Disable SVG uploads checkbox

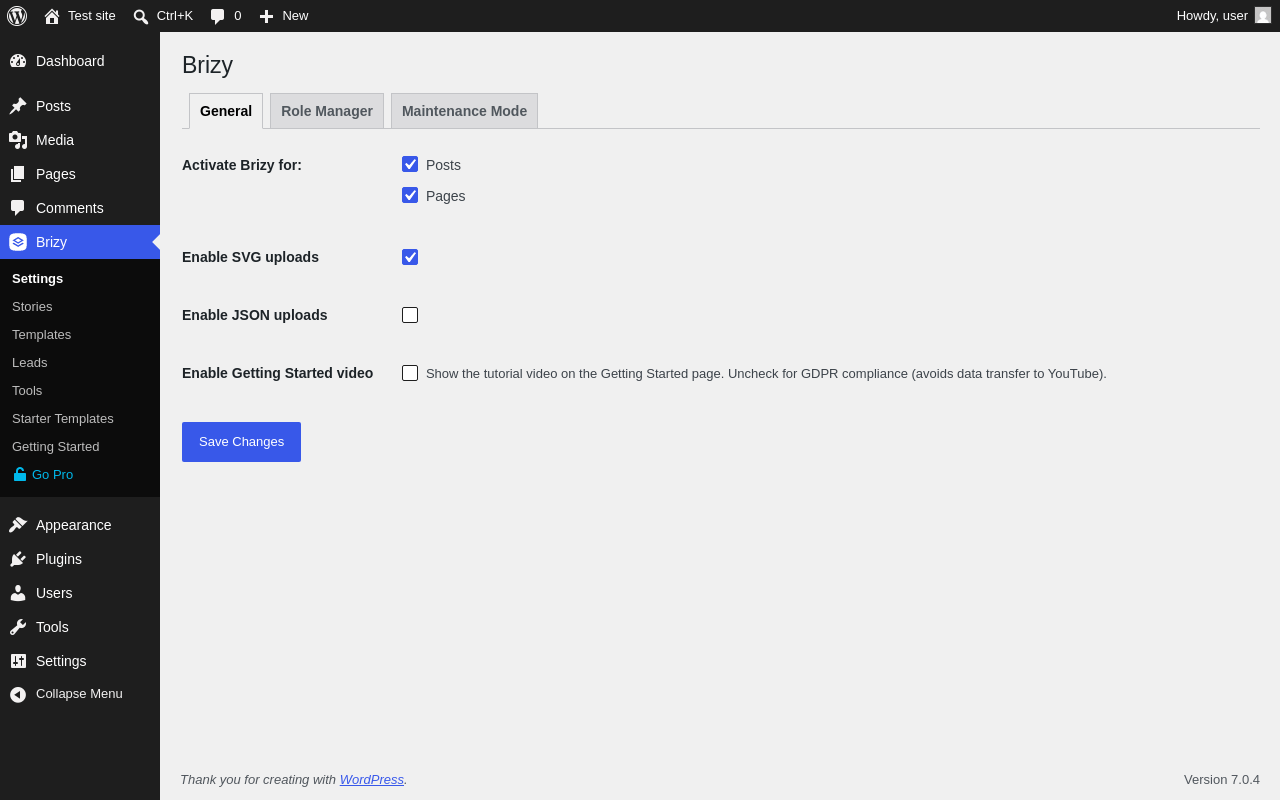pos(410,257)
